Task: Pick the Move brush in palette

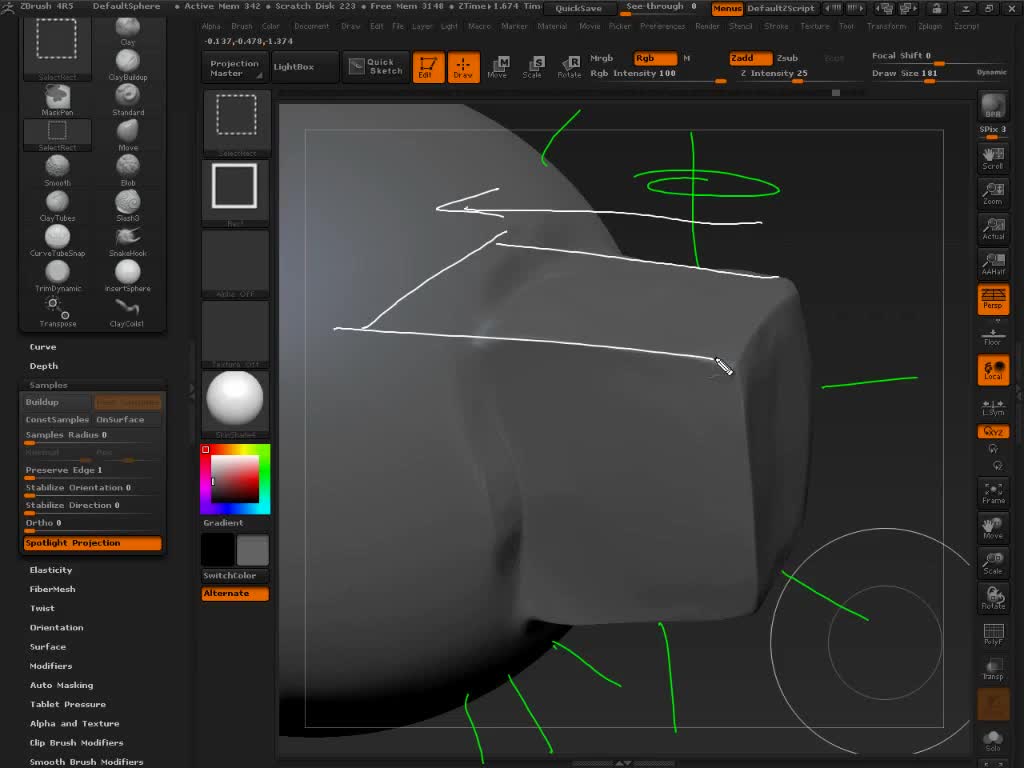Action: (127, 136)
